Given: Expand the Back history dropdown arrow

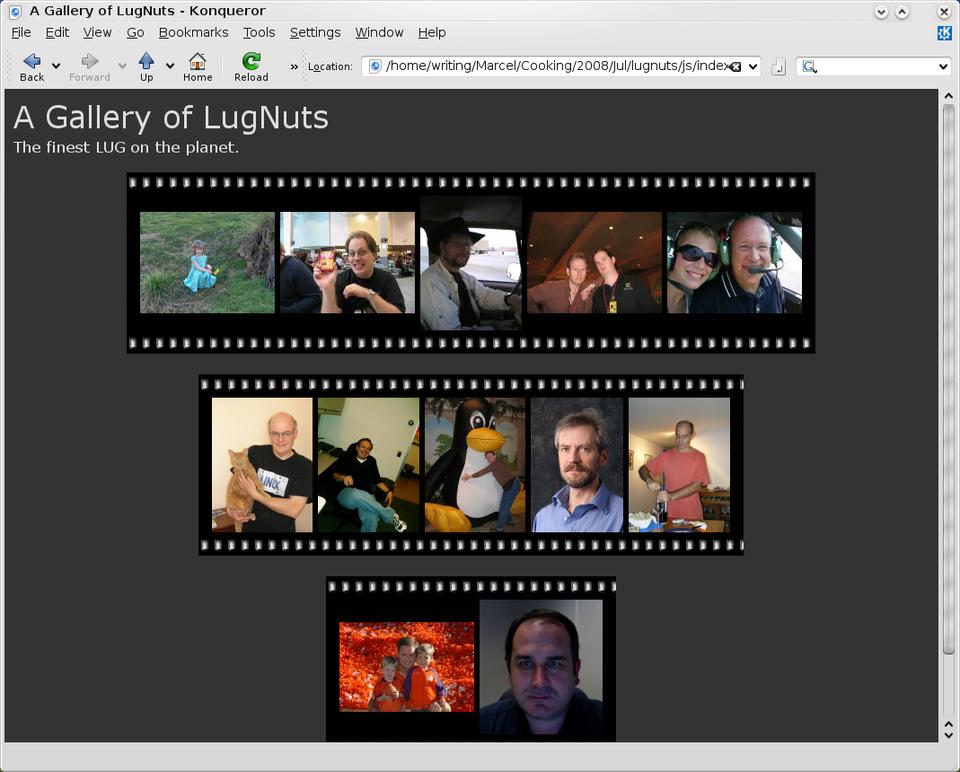Looking at the screenshot, I should pos(56,66).
